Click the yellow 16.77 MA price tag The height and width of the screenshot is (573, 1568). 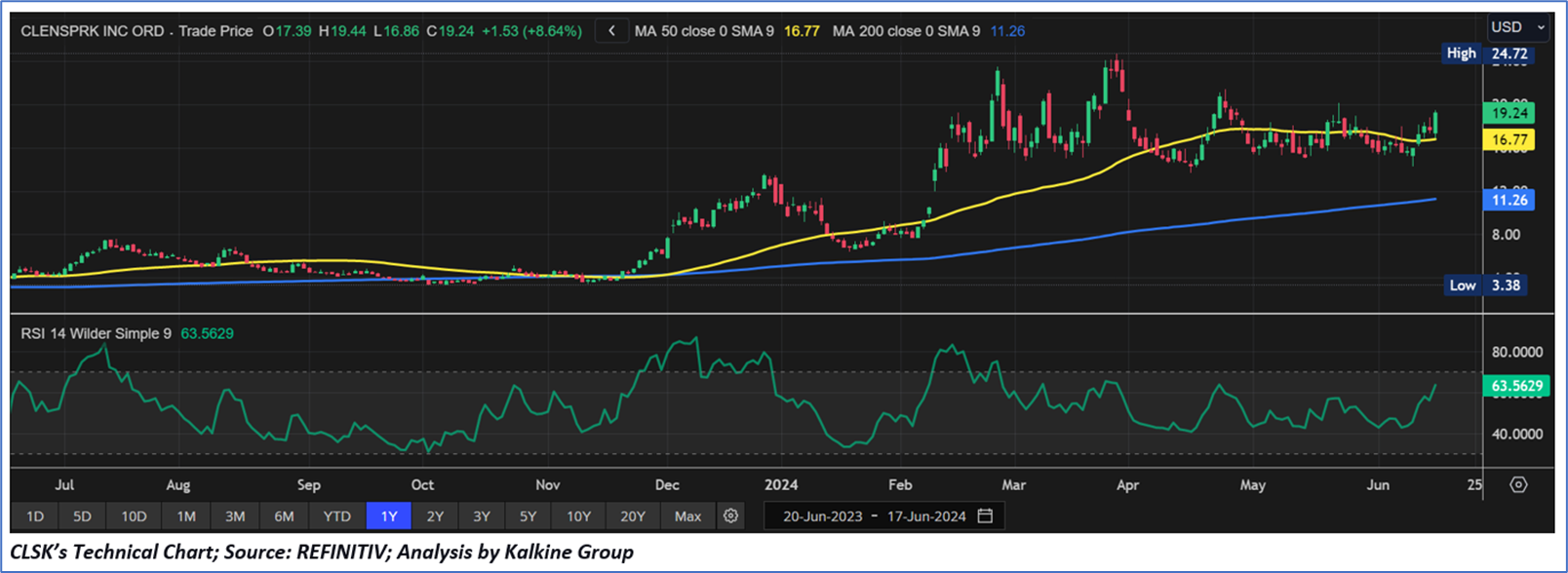tap(1509, 140)
